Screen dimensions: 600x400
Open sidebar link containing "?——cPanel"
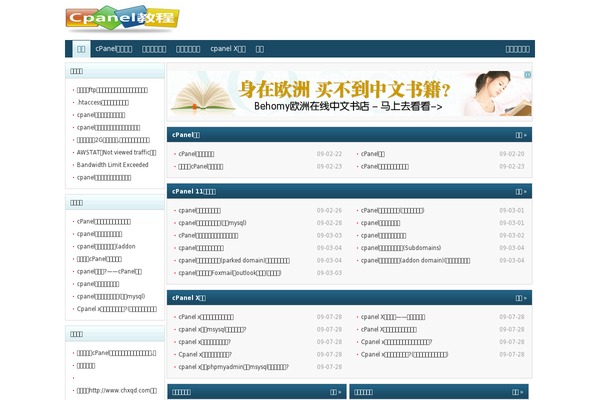[x=109, y=271]
